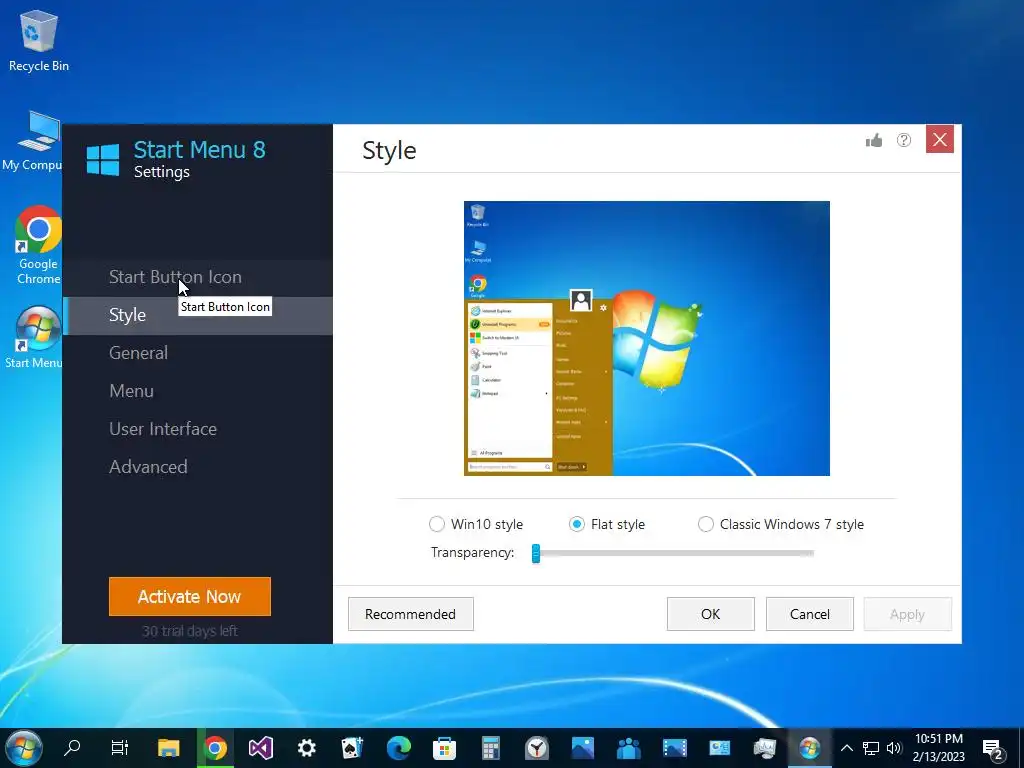Select the My Computer desktop icon
Viewport: 1024px width, 768px height.
33,142
